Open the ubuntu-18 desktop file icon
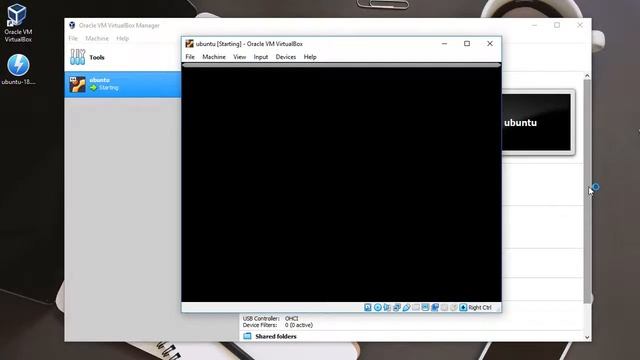This screenshot has height=360, width=640. (18, 70)
